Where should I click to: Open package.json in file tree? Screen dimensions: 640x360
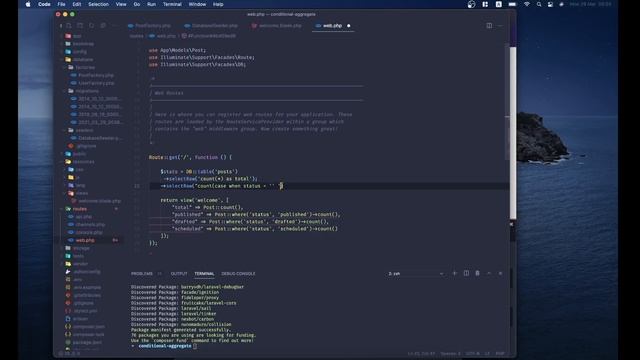(88, 342)
